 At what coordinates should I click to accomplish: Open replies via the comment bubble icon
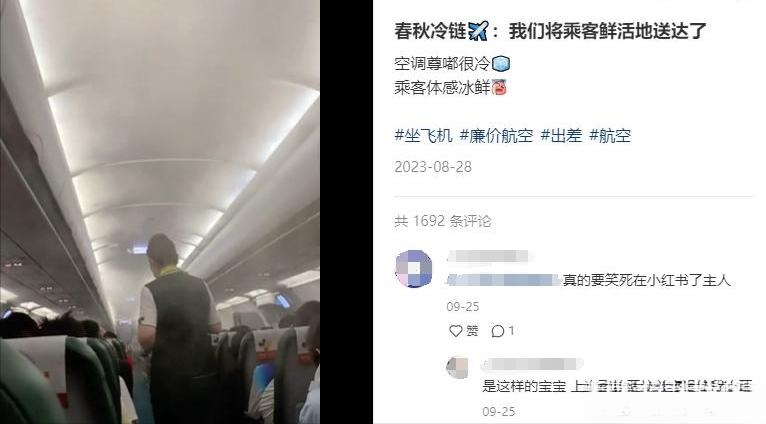(x=503, y=331)
